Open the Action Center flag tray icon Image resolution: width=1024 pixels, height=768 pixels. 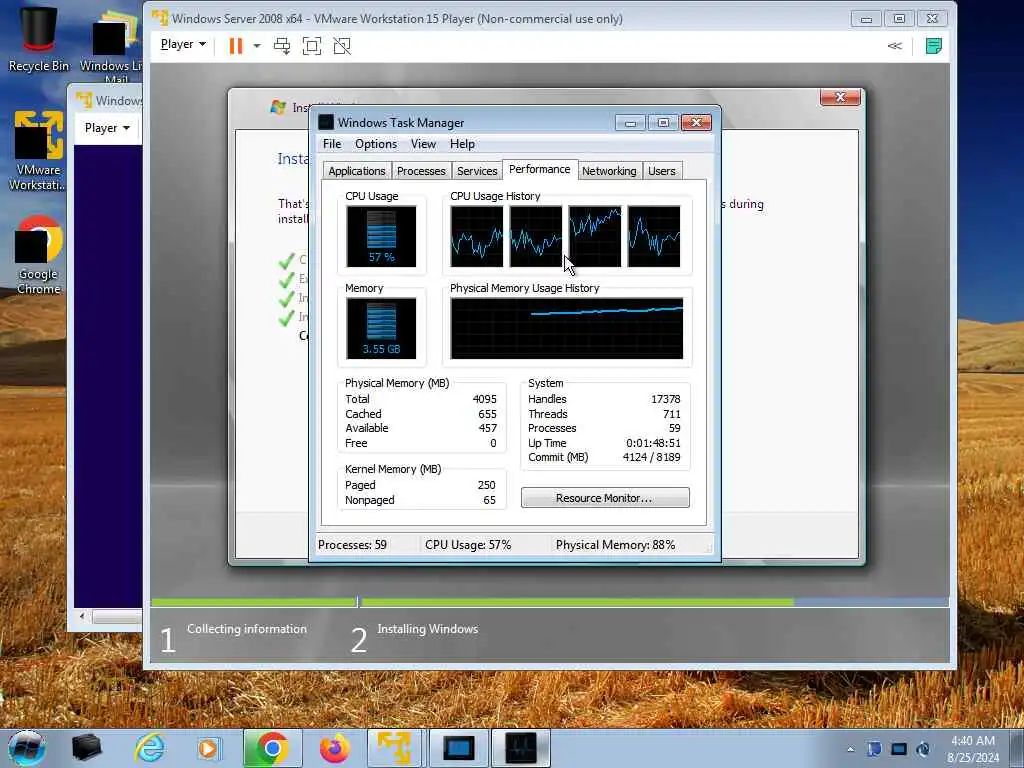coord(874,749)
